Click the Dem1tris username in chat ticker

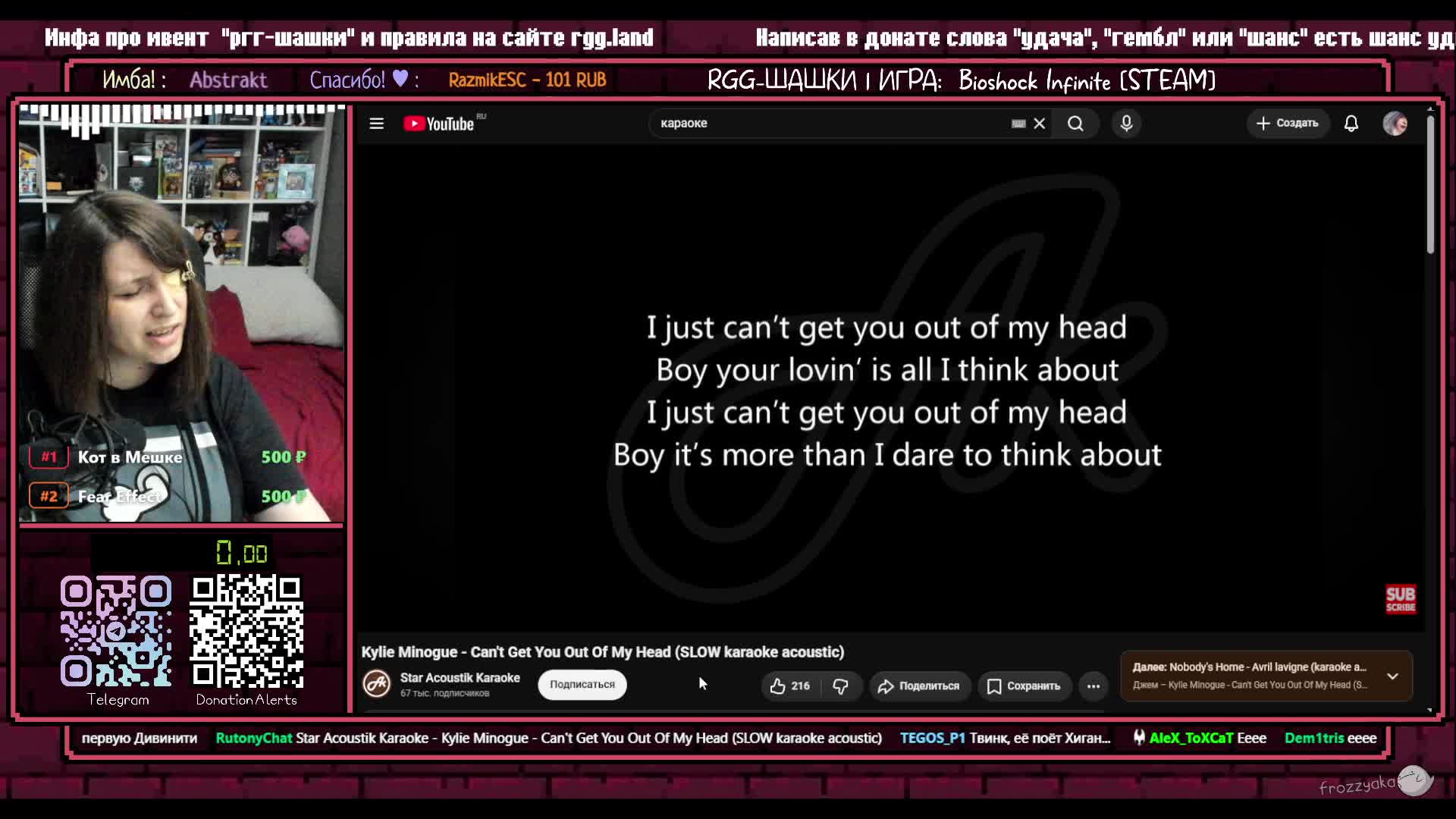[x=1314, y=738]
